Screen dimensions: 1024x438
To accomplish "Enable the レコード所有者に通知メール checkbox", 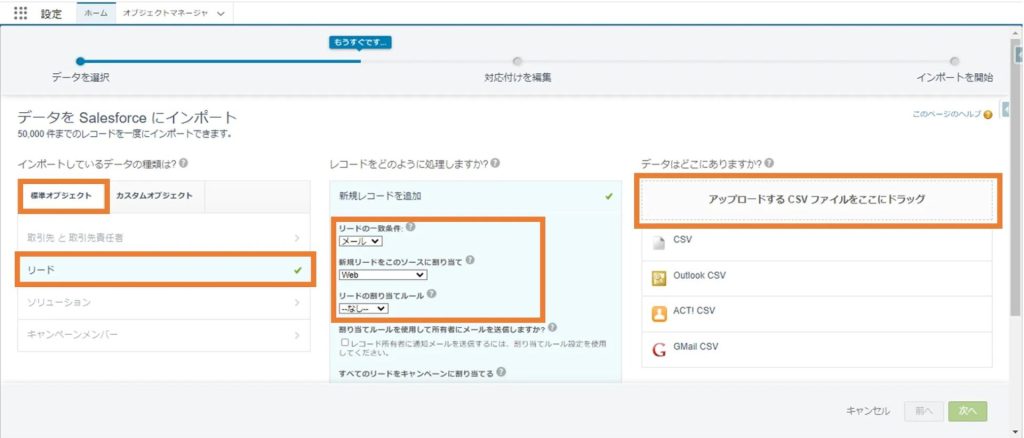I will 345,342.
